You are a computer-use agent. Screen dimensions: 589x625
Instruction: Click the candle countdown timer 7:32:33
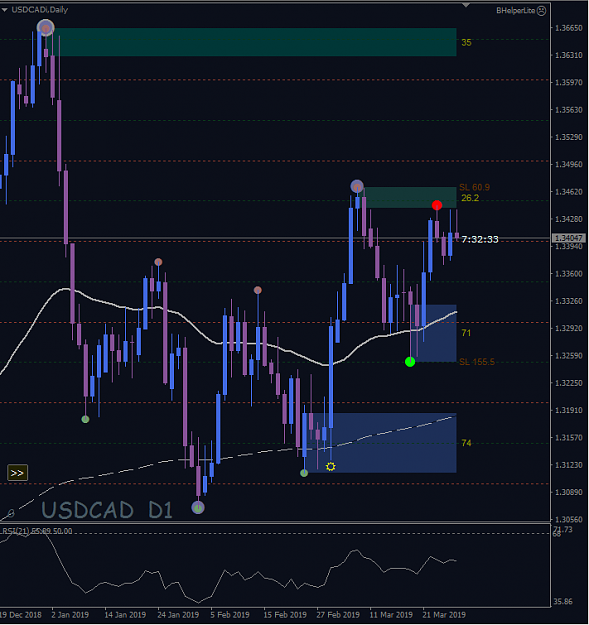pos(480,240)
